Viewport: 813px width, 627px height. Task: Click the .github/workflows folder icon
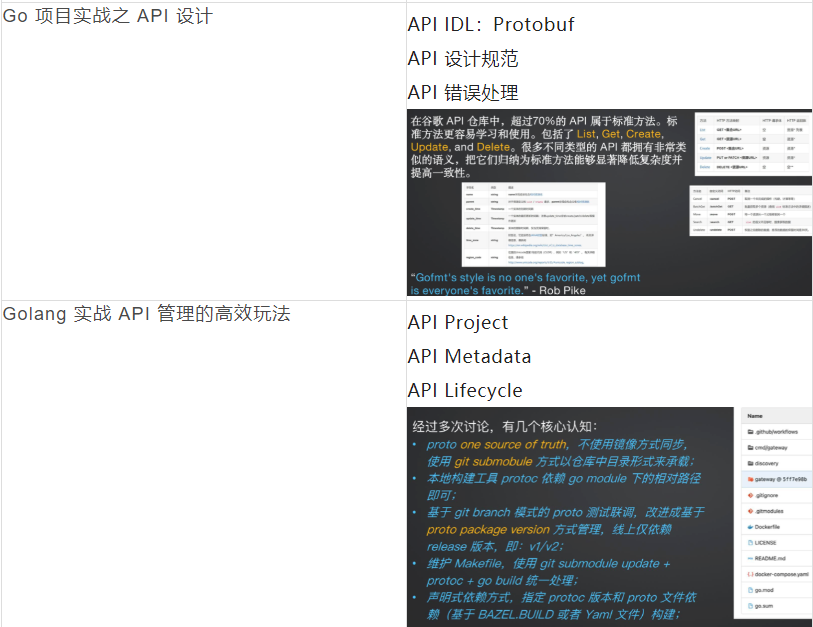click(x=748, y=432)
